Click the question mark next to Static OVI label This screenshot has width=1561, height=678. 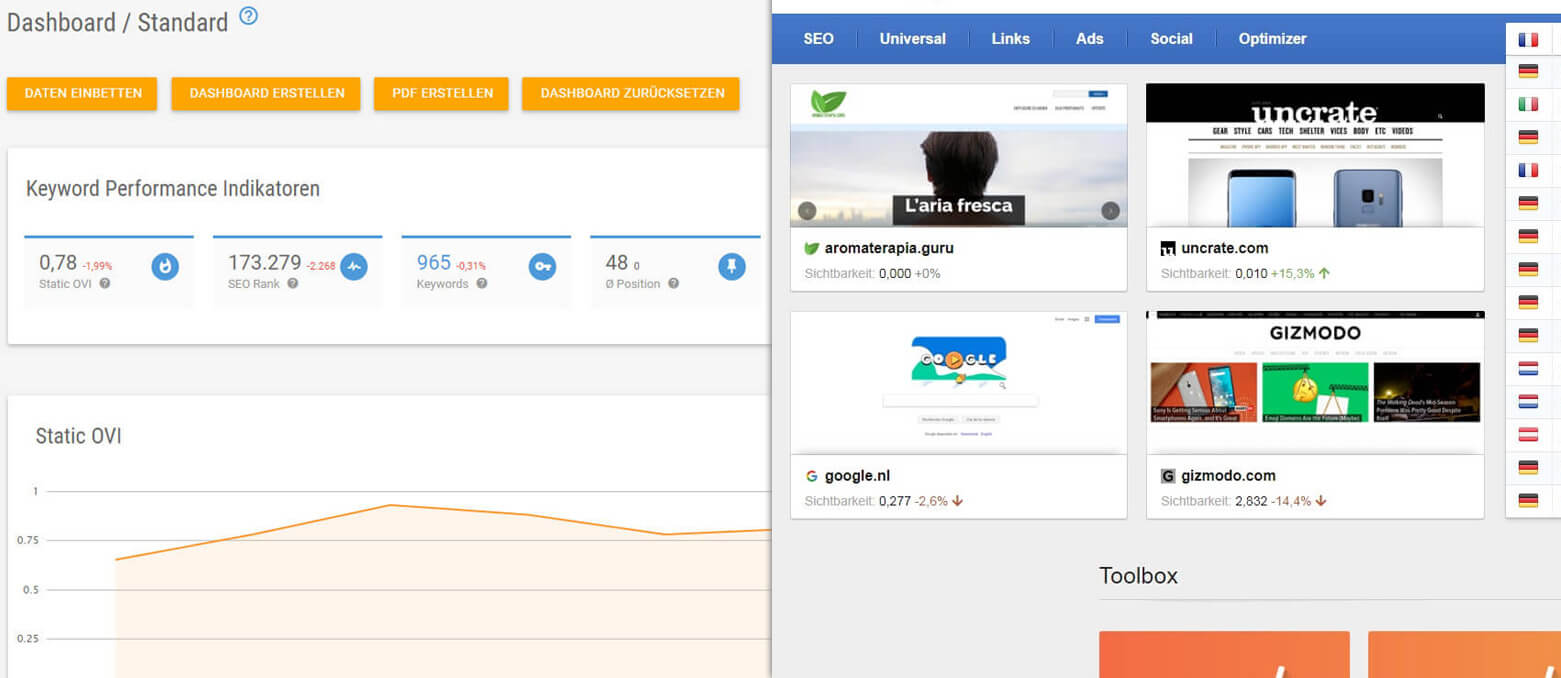pyautogui.click(x=105, y=284)
